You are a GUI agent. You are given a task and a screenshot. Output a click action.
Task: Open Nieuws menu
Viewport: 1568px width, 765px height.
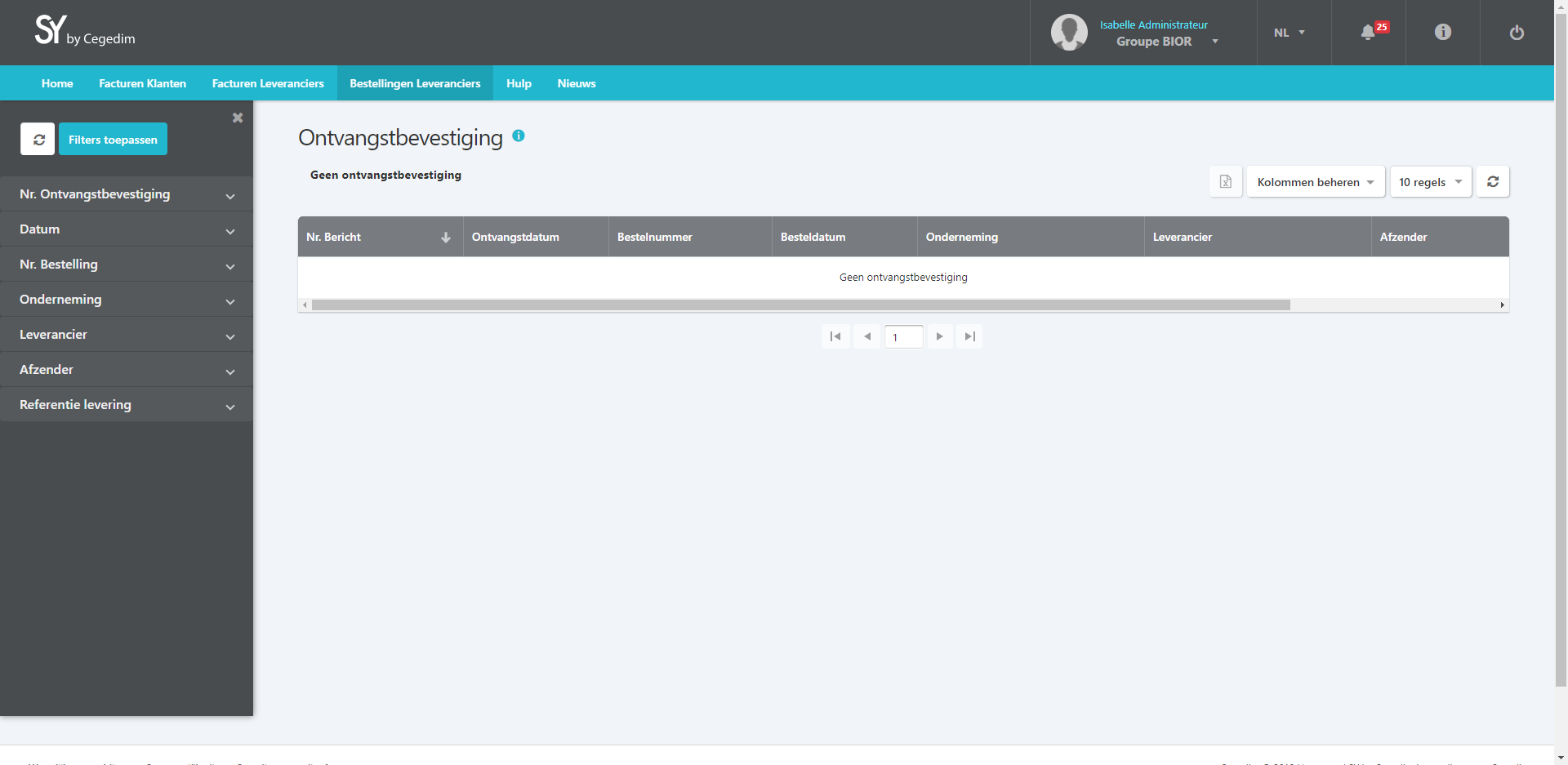(x=577, y=83)
